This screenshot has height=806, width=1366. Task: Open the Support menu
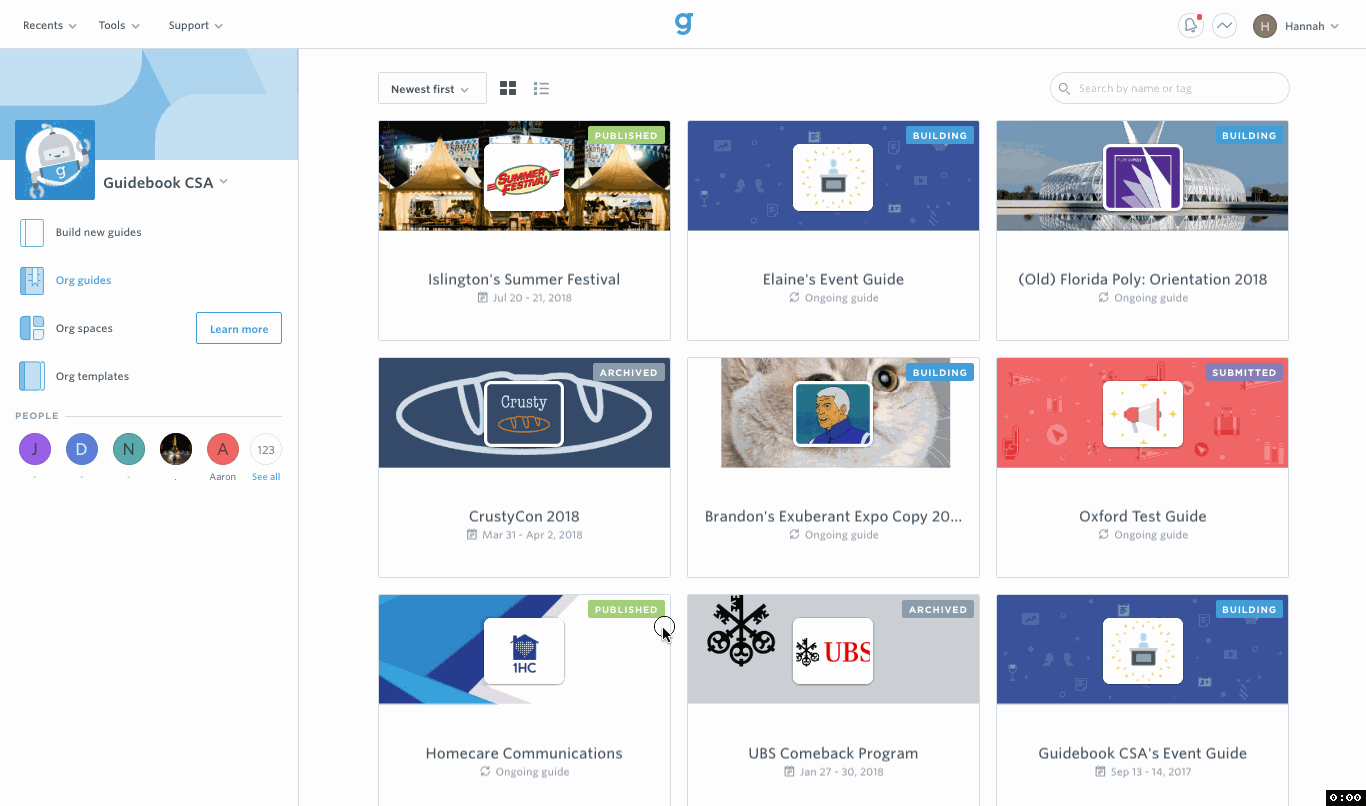pyautogui.click(x=194, y=25)
